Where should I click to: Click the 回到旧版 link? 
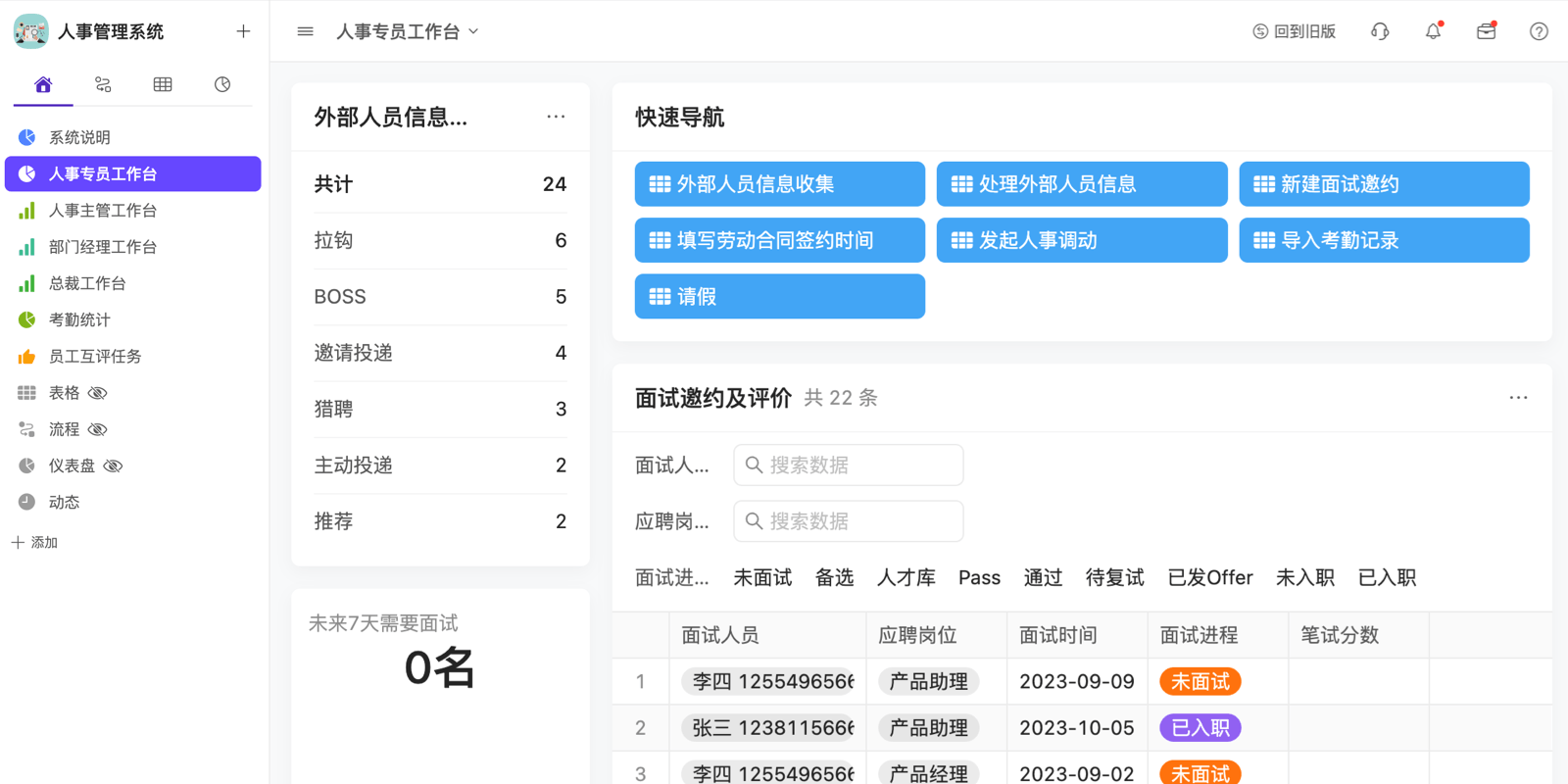pyautogui.click(x=1294, y=31)
